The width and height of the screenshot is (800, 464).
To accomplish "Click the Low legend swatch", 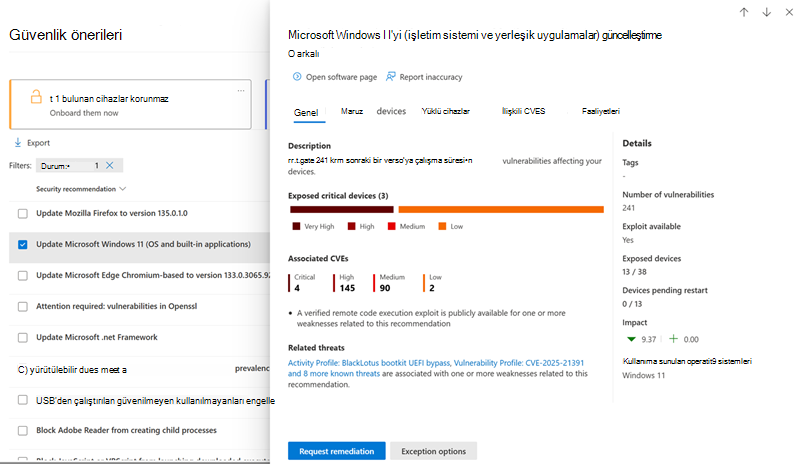I will [x=442, y=226].
